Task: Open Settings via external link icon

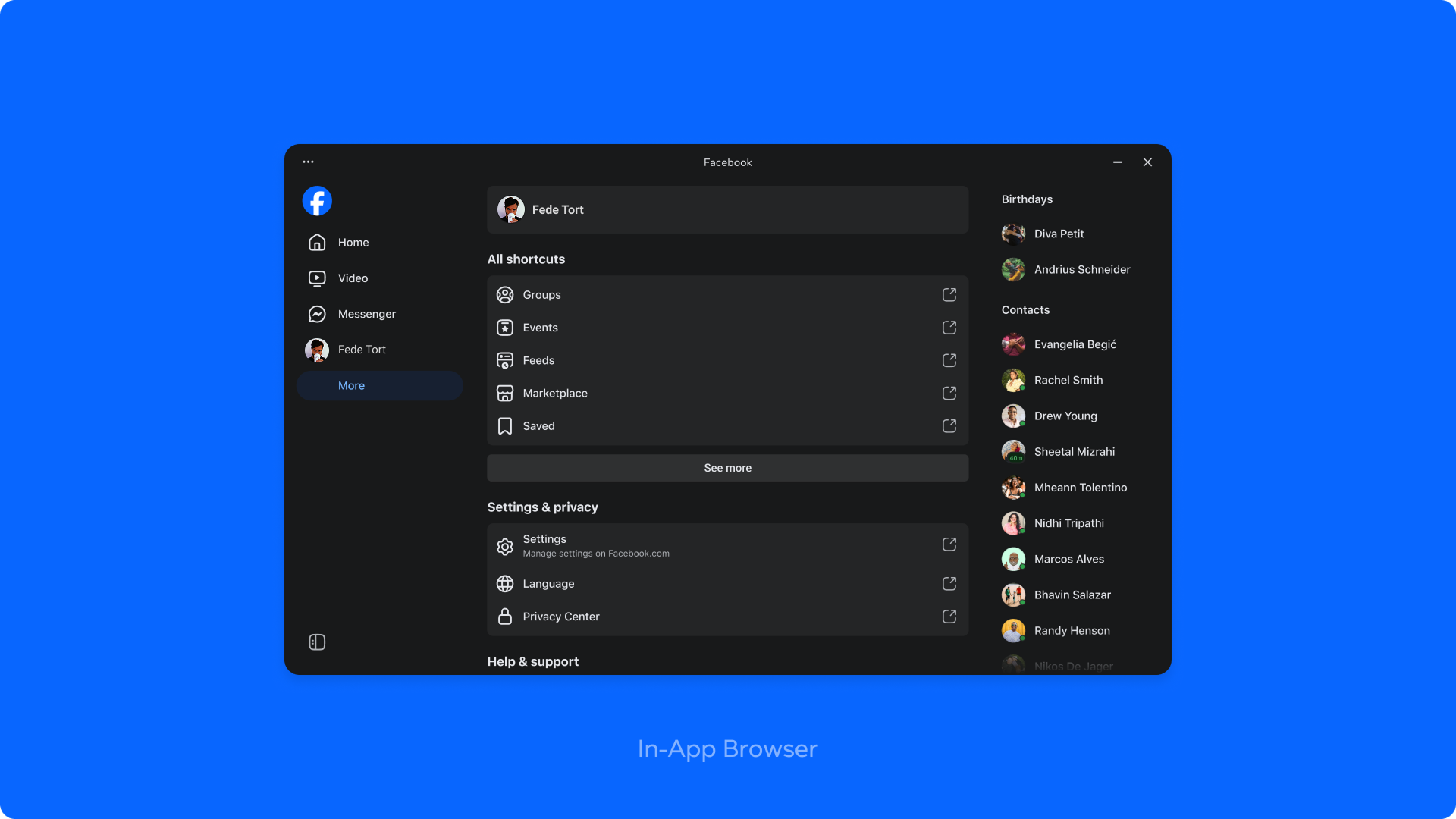Action: coord(949,544)
